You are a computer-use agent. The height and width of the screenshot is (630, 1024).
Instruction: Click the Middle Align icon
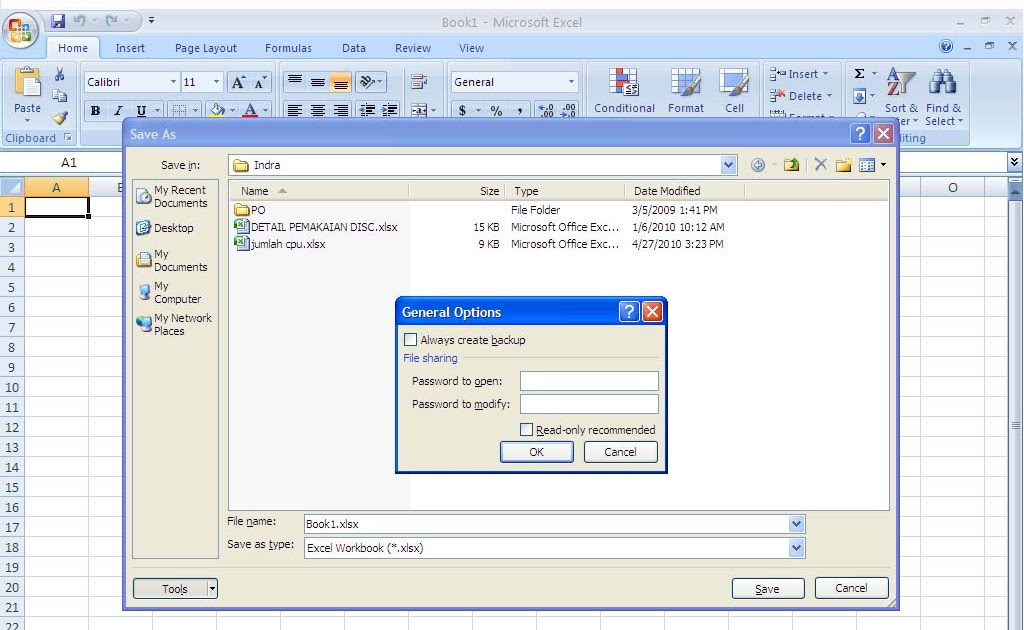click(318, 82)
